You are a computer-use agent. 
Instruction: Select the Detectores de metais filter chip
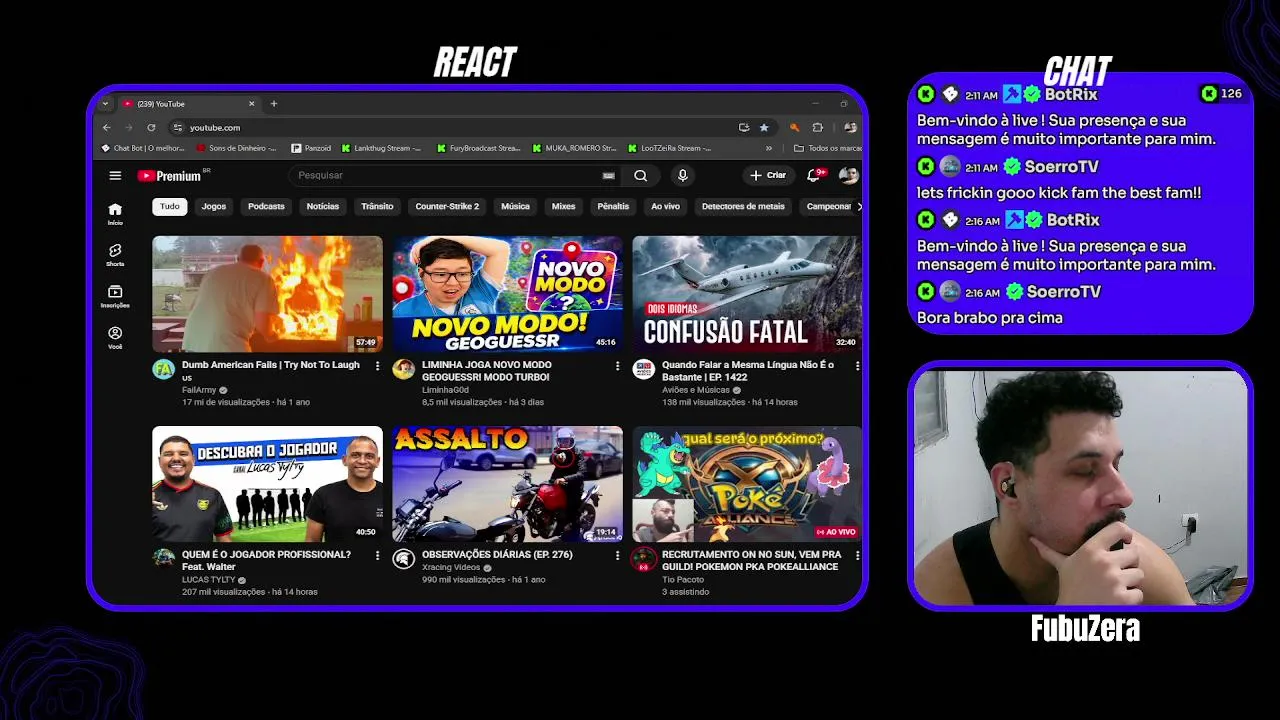tap(743, 206)
